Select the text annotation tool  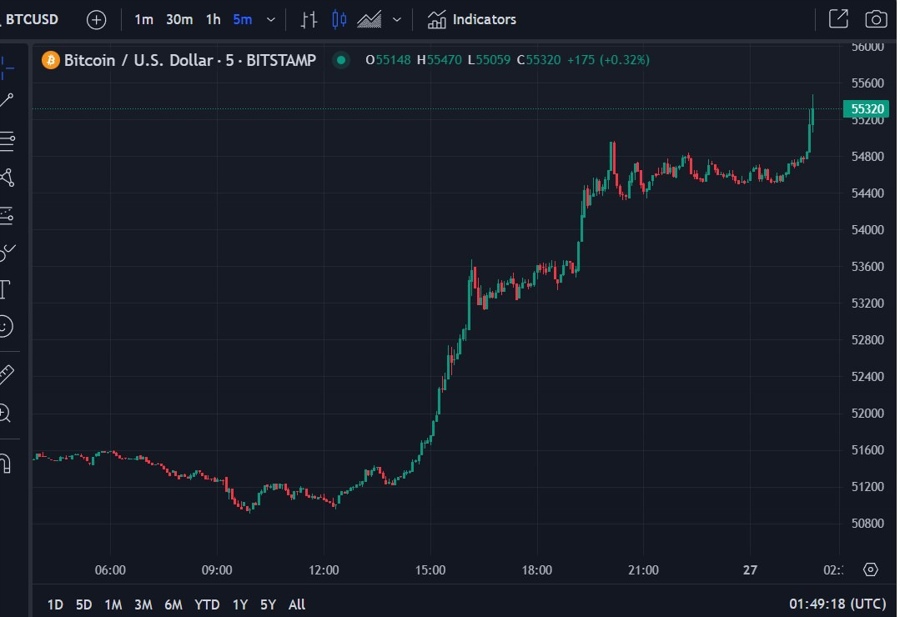coord(6,289)
